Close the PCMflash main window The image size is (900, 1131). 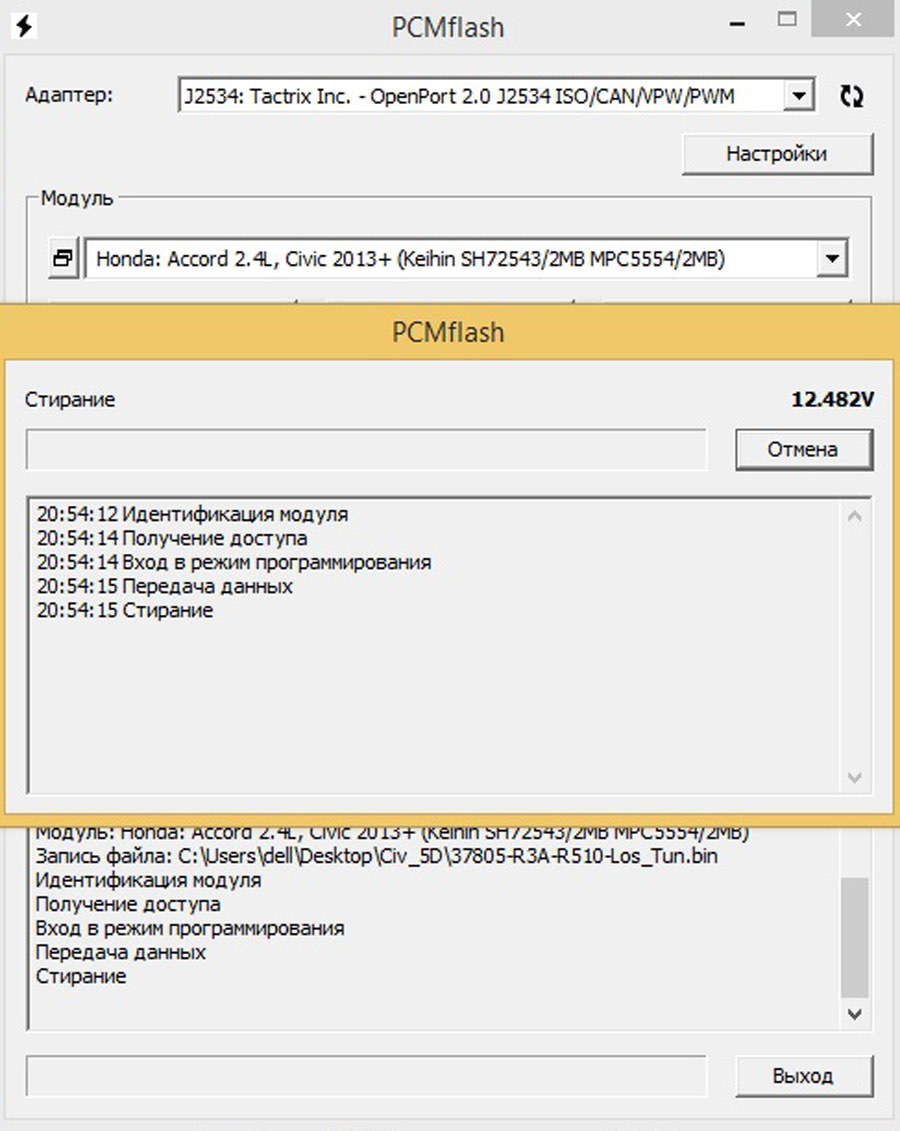point(854,19)
